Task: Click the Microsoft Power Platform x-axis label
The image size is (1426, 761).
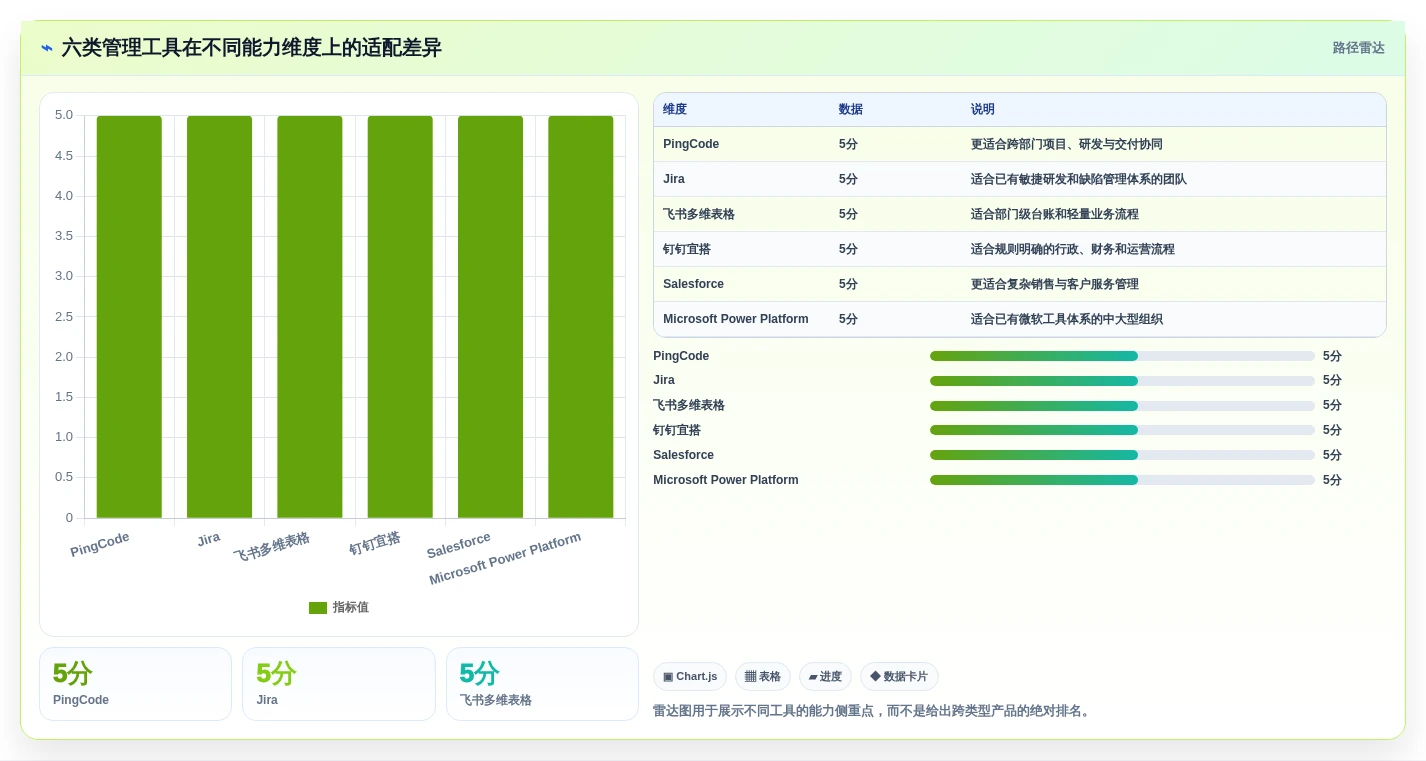Action: 505,559
